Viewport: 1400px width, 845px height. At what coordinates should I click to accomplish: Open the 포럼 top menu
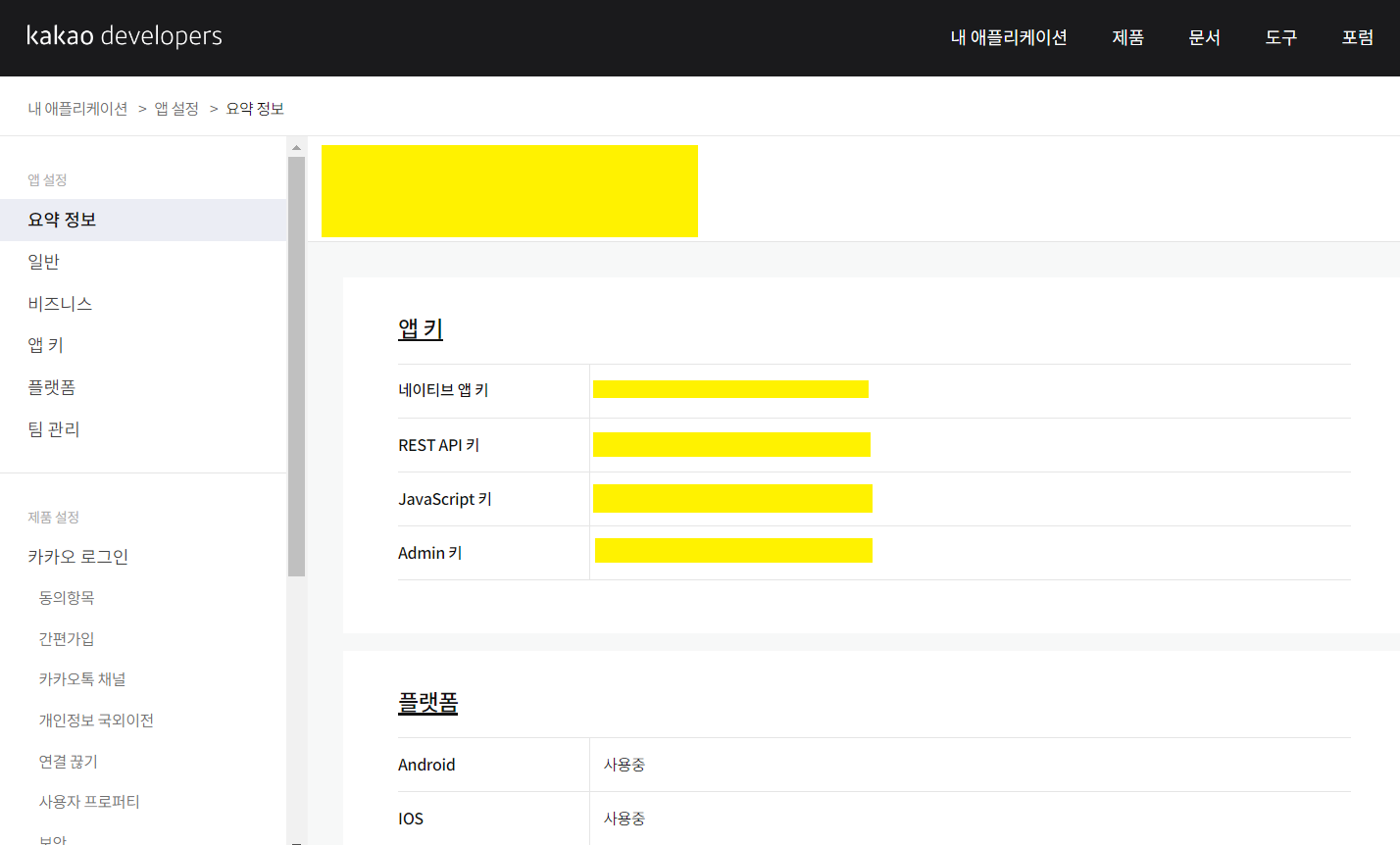point(1358,37)
